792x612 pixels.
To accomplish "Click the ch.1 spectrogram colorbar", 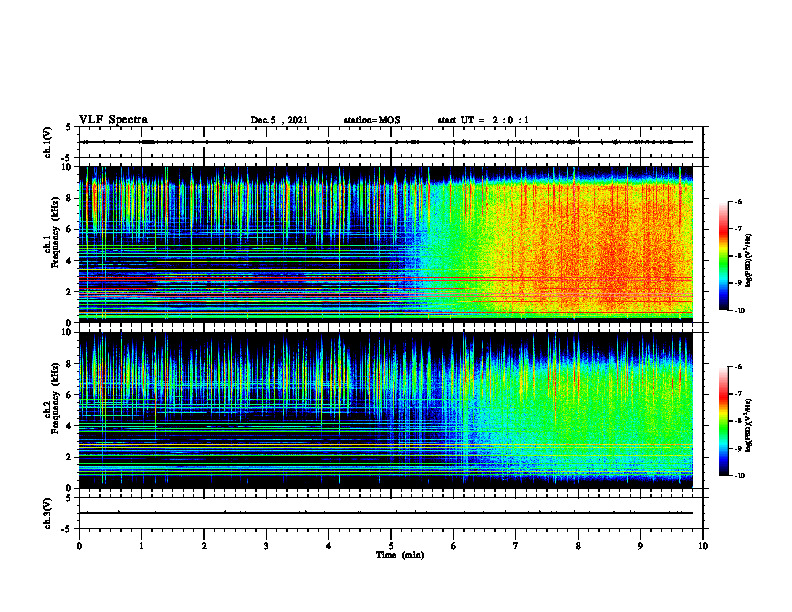I will pyautogui.click(x=724, y=256).
